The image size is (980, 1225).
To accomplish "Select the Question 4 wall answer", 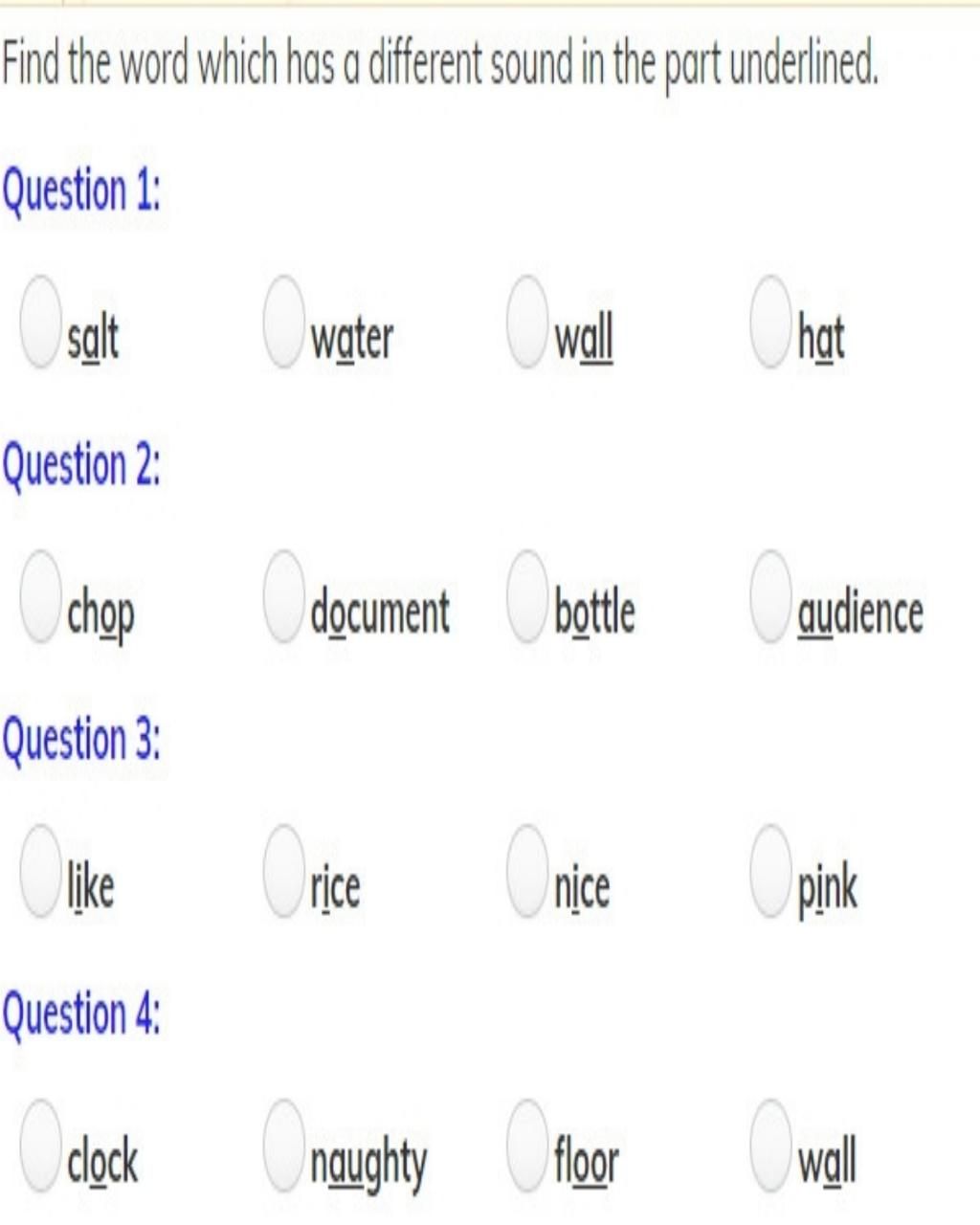I will coord(771,1146).
